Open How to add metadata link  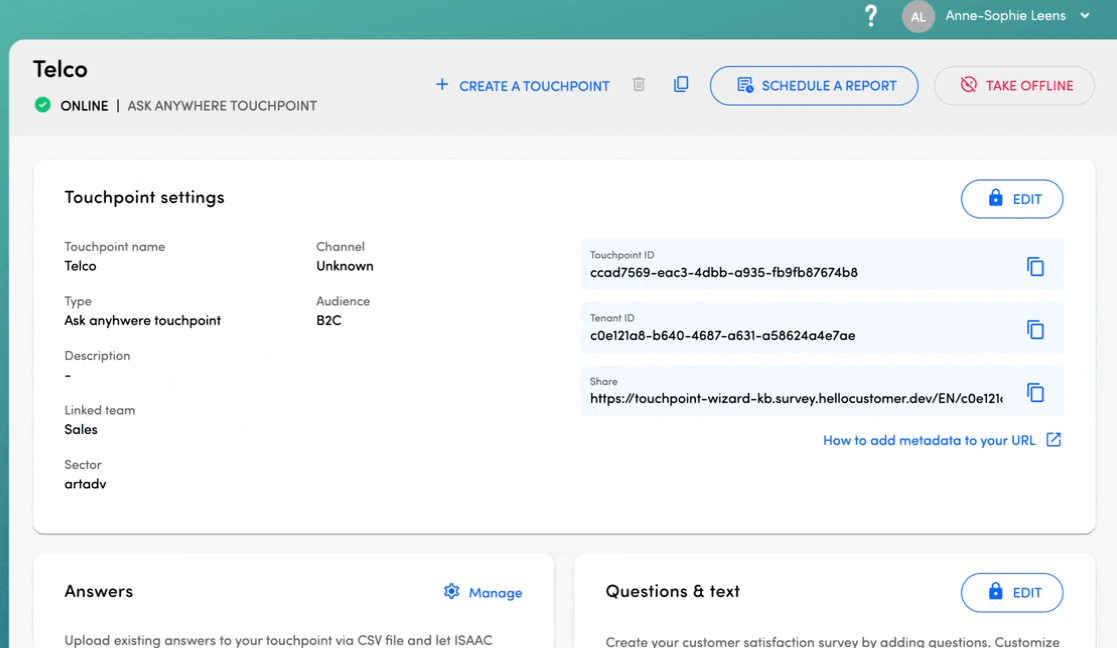(929, 440)
